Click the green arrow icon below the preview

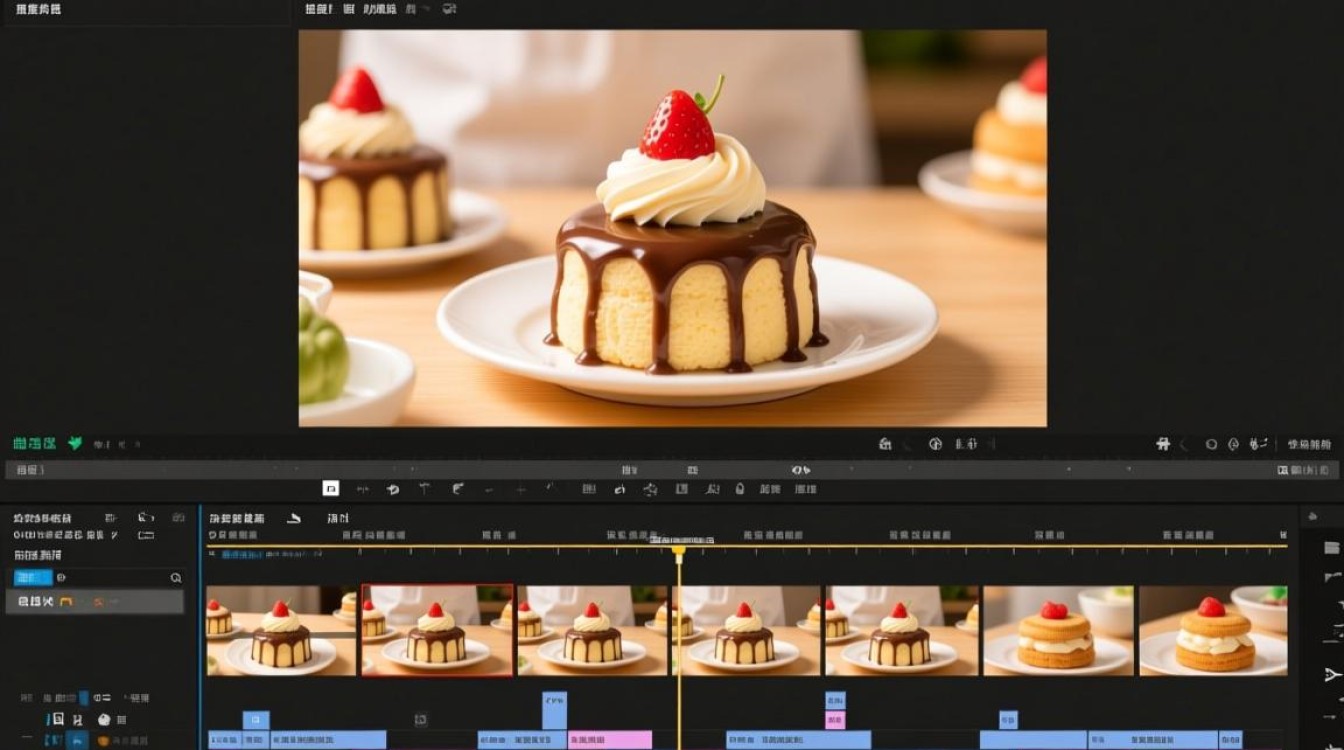tap(75, 443)
